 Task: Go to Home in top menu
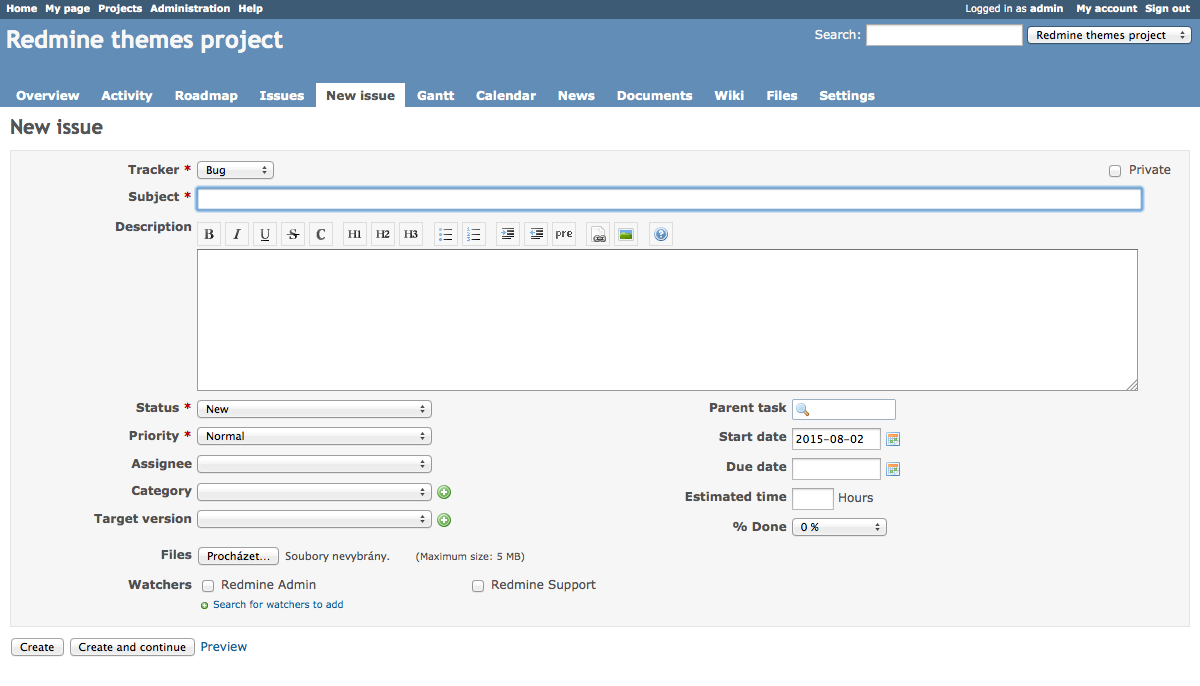(21, 8)
